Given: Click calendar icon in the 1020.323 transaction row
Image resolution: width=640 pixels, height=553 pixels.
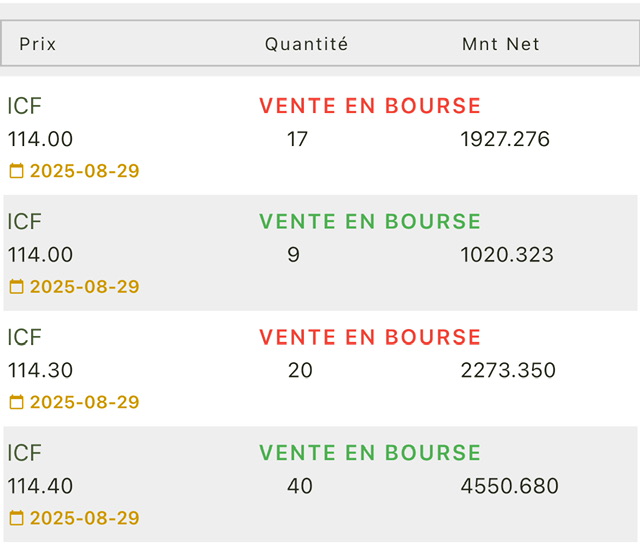Looking at the screenshot, I should [16, 286].
